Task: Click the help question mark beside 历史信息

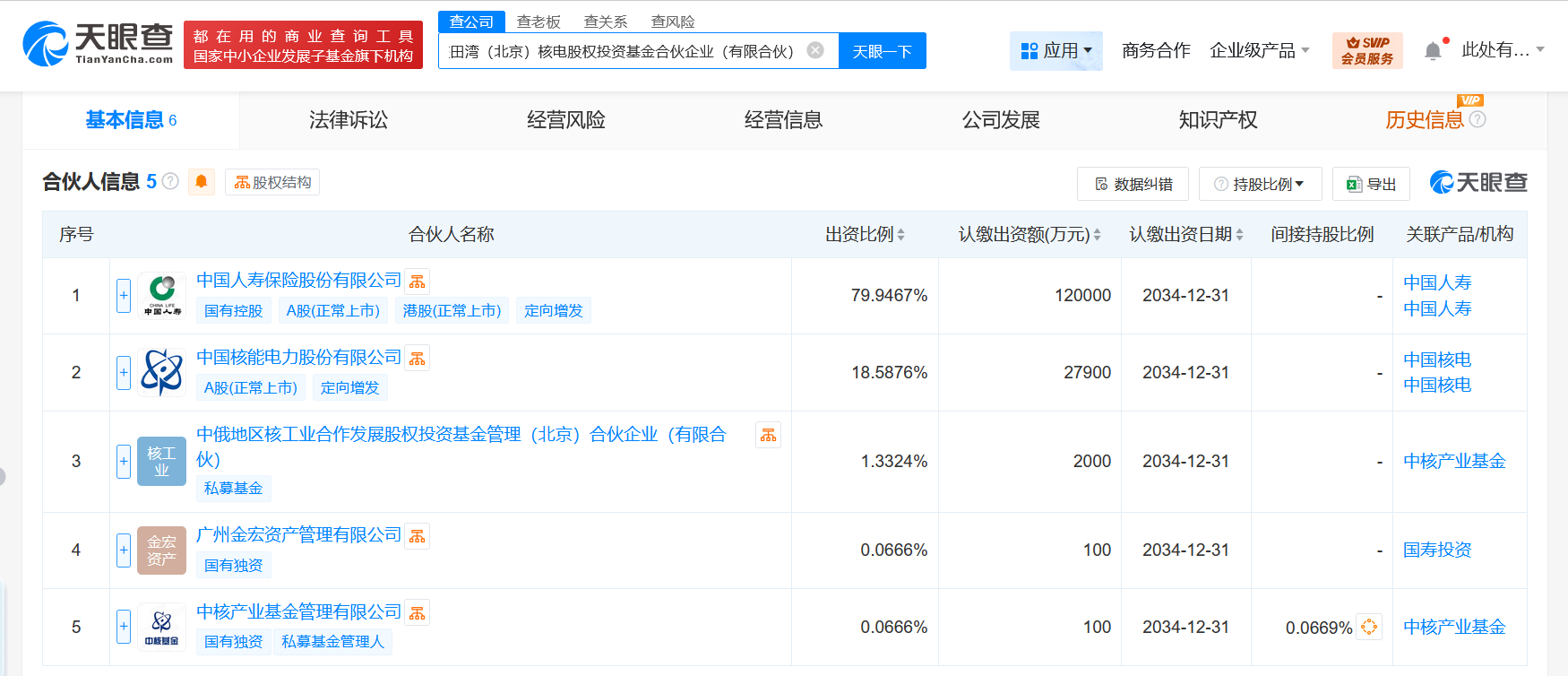Action: 1478,119
